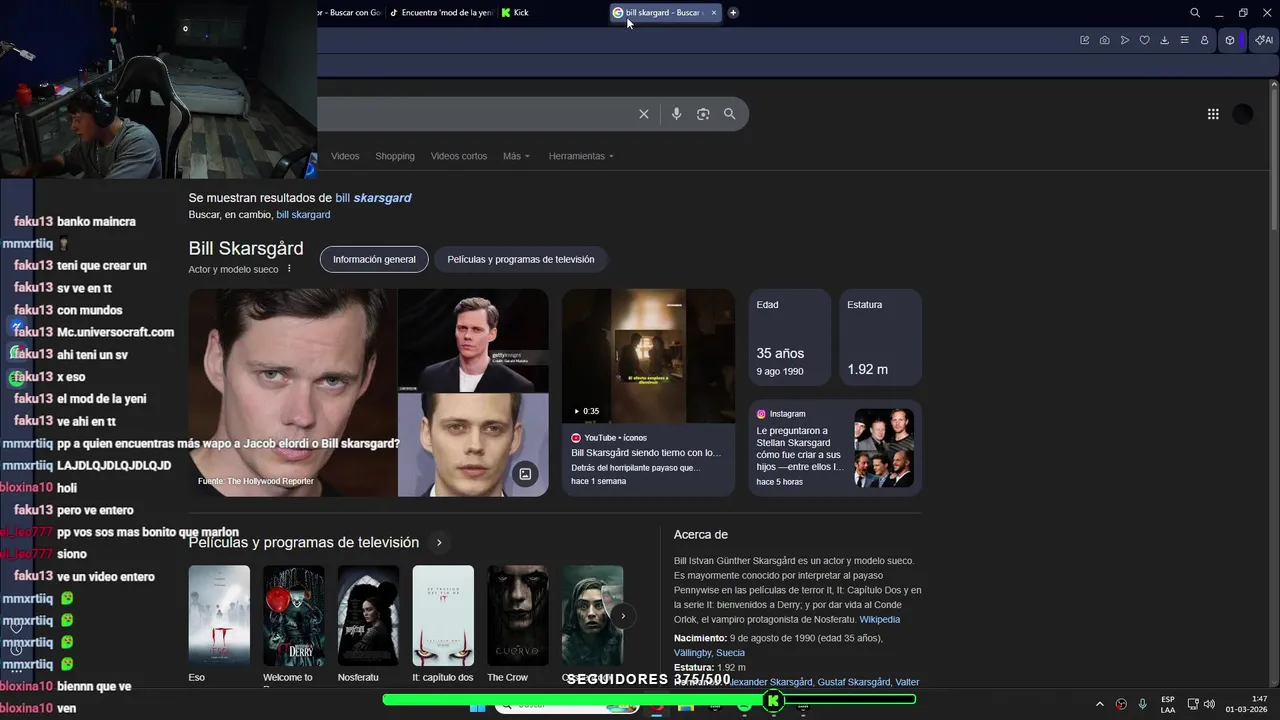
Task: Open the Vällingby, Suecia link
Action: (709, 653)
